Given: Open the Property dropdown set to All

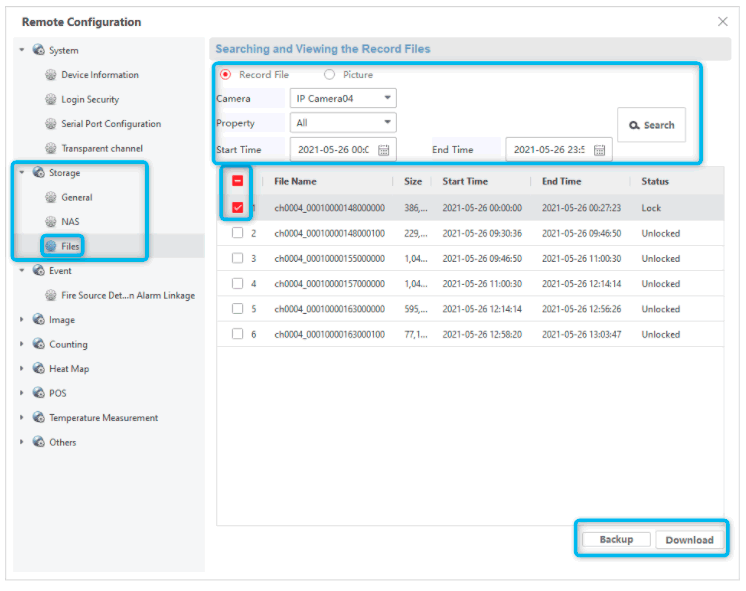Looking at the screenshot, I should click(x=343, y=123).
